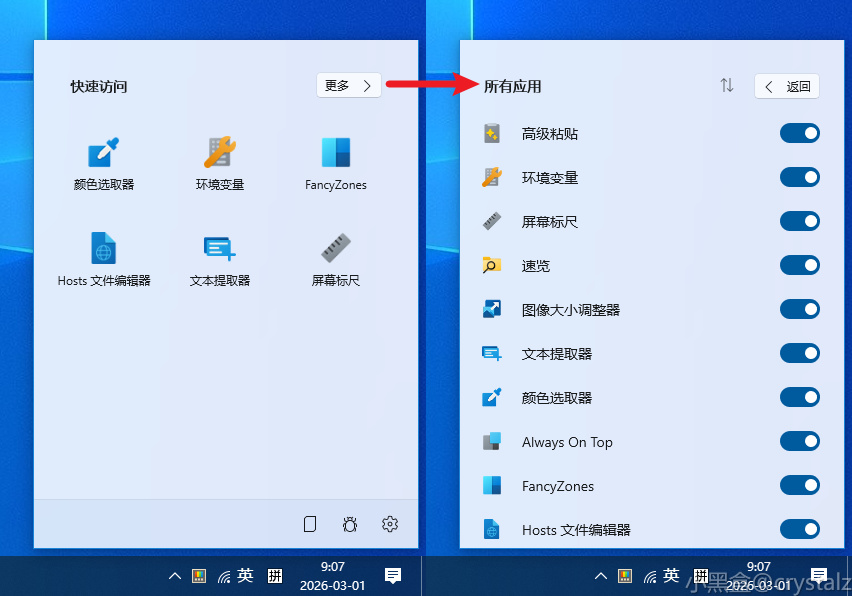The width and height of the screenshot is (852, 596).
Task: Click the 返回 back button
Action: [x=786, y=86]
